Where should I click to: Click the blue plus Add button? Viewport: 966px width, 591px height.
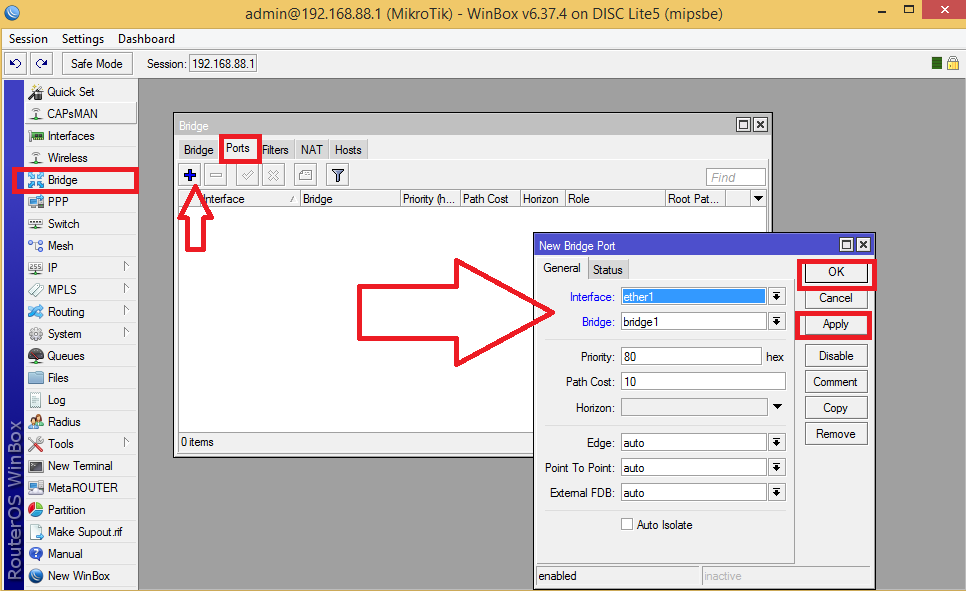tap(190, 175)
